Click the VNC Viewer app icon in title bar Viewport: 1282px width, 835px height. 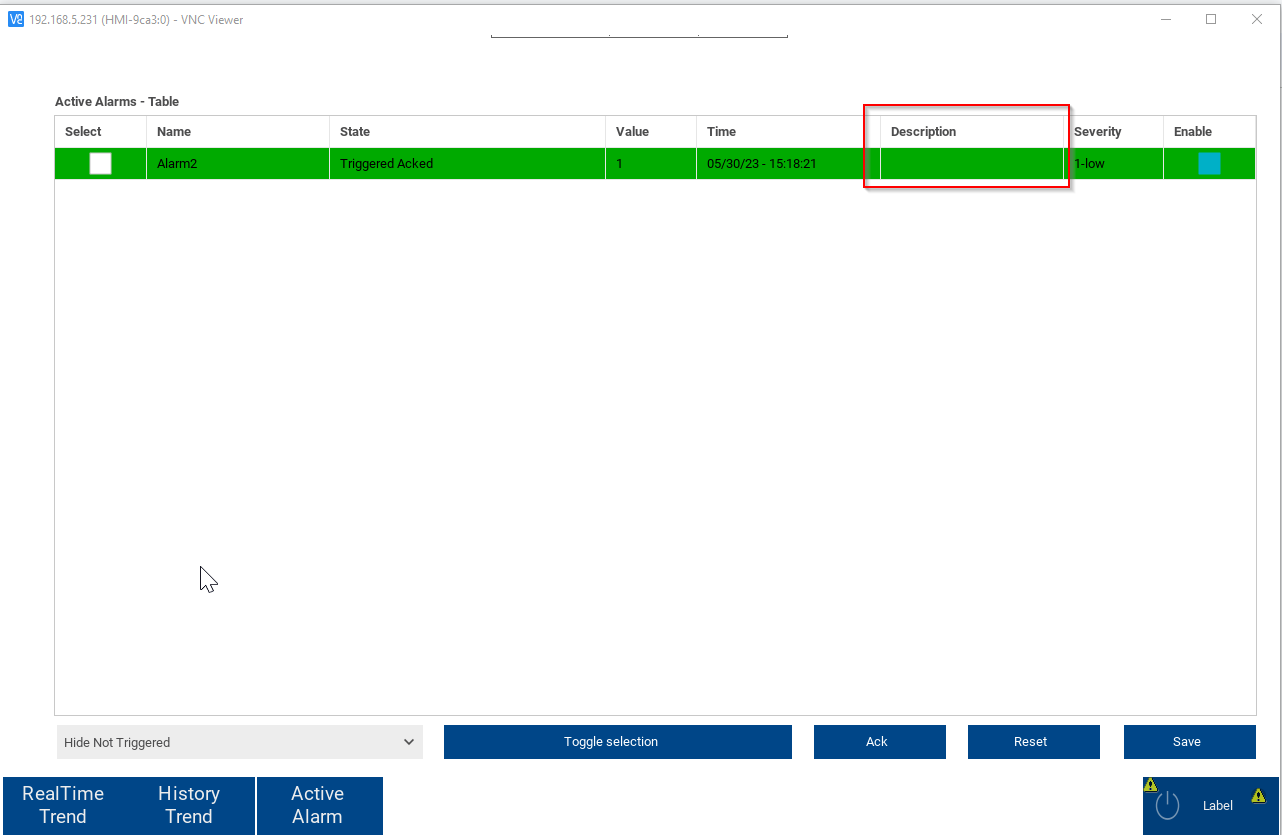[x=15, y=19]
